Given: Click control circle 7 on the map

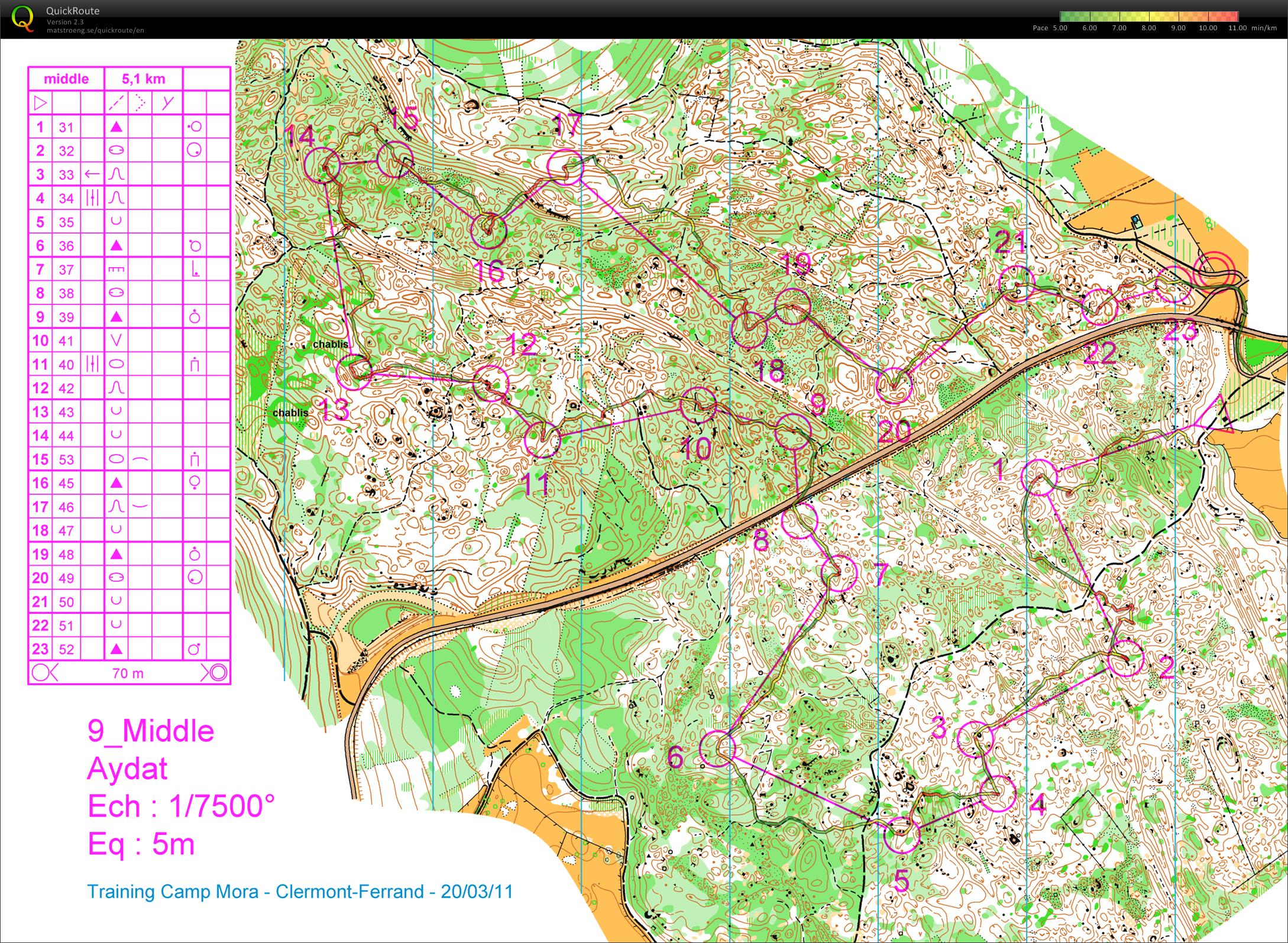Looking at the screenshot, I should (839, 573).
